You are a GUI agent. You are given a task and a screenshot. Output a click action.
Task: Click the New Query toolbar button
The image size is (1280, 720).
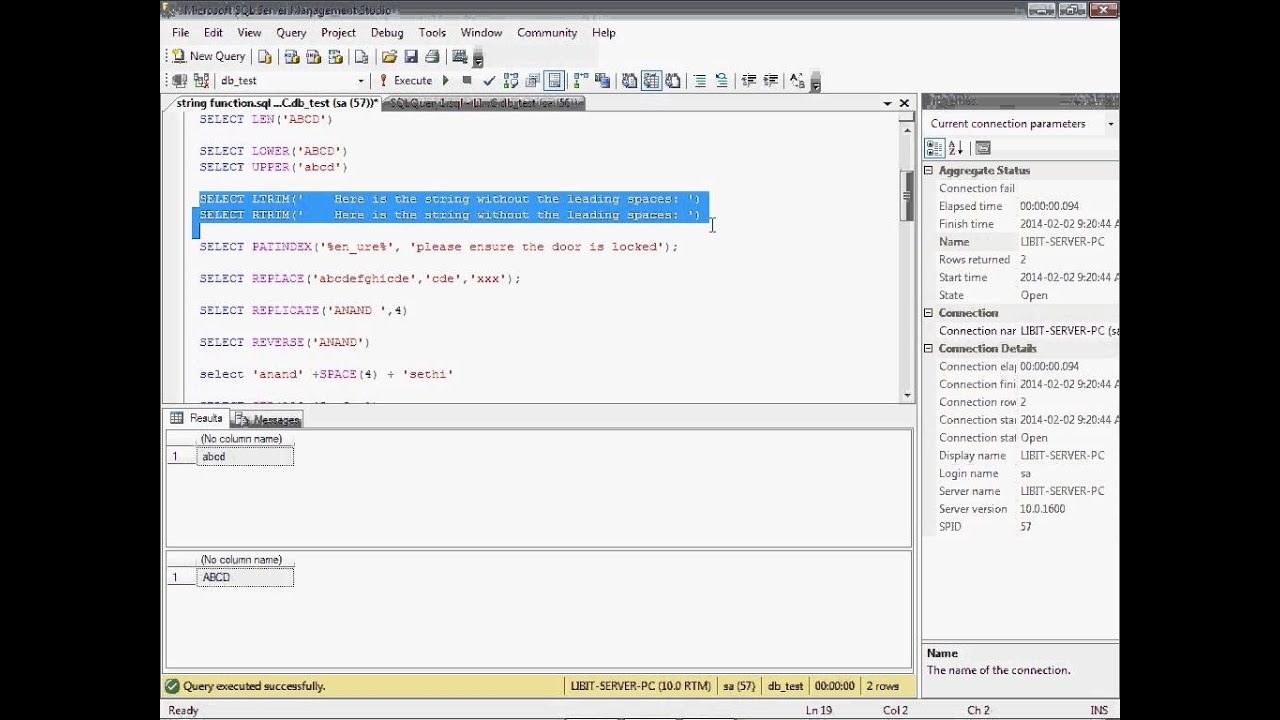pyautogui.click(x=208, y=56)
